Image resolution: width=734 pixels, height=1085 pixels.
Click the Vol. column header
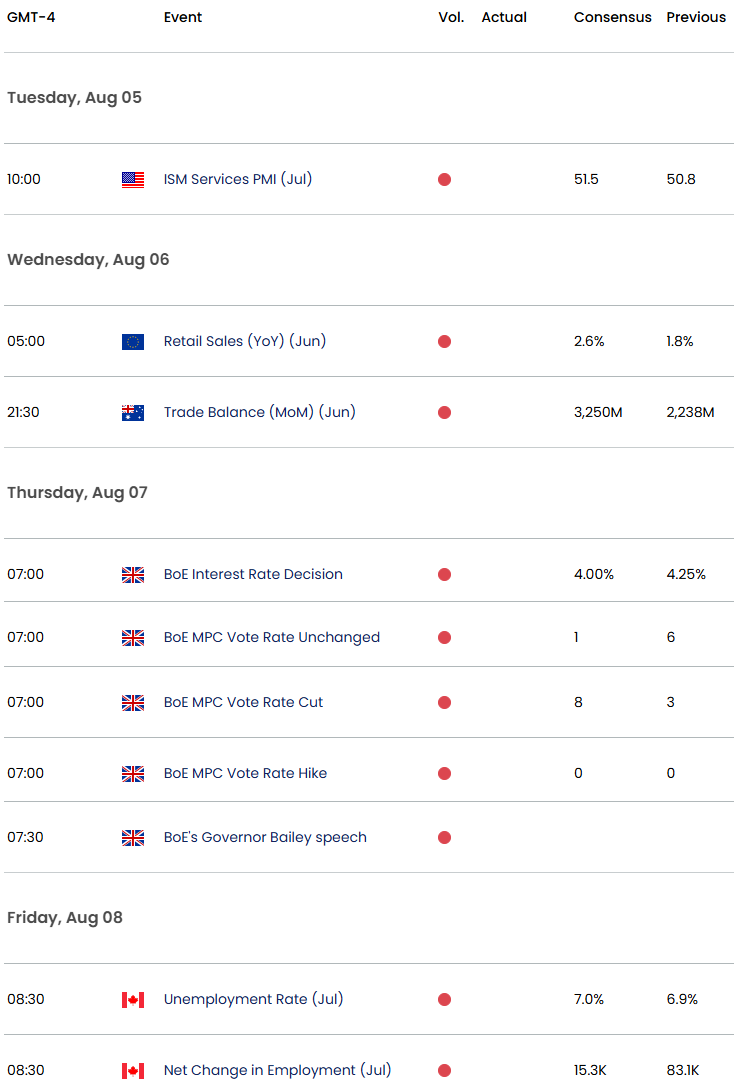pyautogui.click(x=451, y=17)
